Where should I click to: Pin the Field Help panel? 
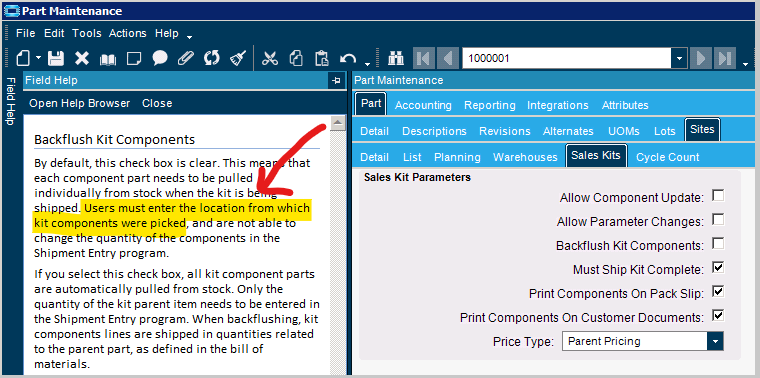[336, 80]
